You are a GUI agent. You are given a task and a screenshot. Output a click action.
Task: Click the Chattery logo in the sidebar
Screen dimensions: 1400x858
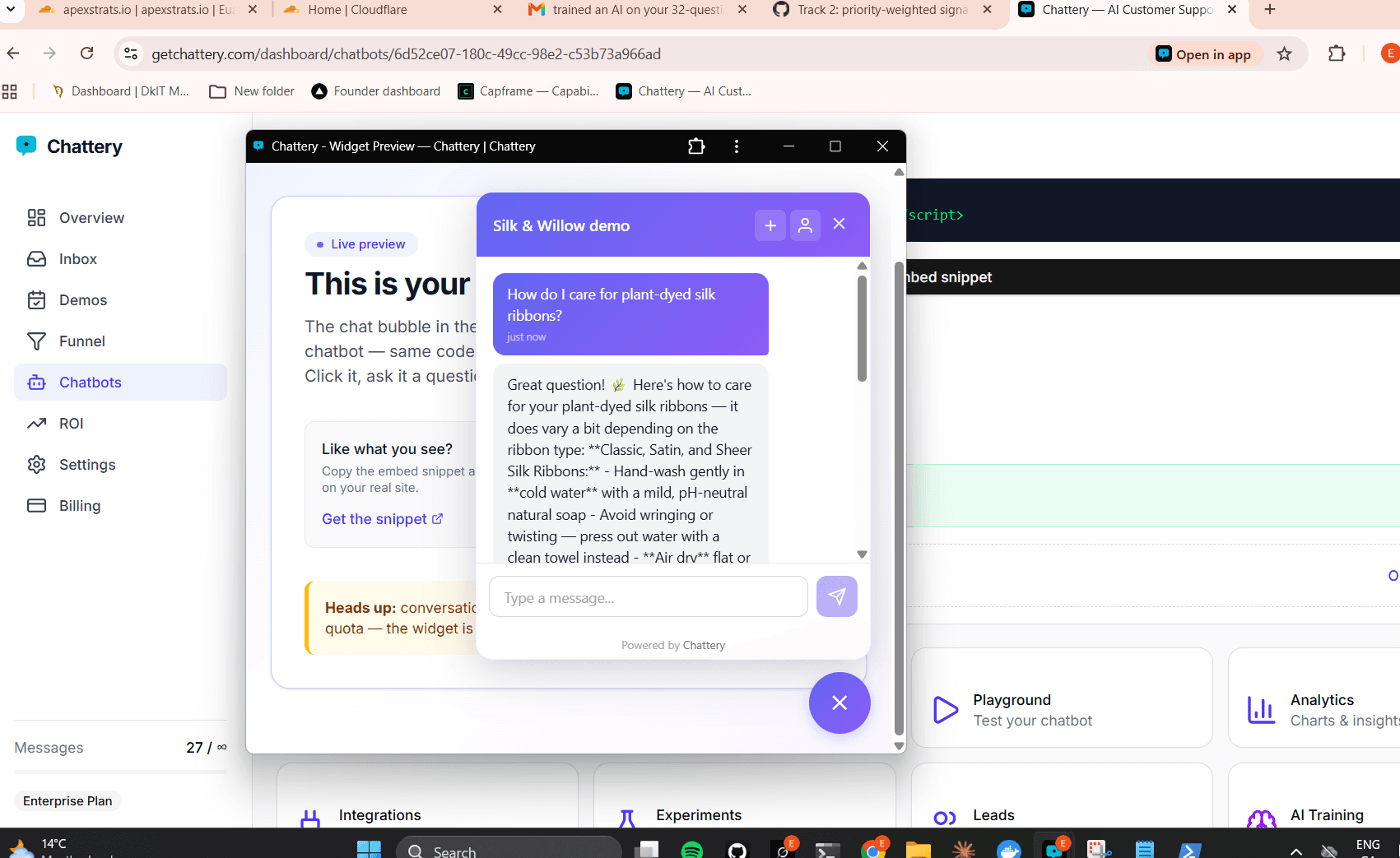[69, 146]
